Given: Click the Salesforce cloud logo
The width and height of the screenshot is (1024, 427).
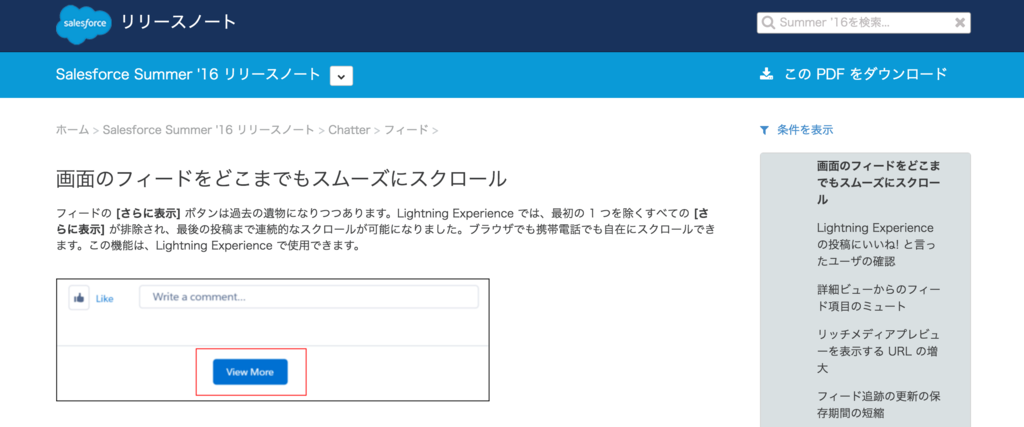Looking at the screenshot, I should [84, 23].
